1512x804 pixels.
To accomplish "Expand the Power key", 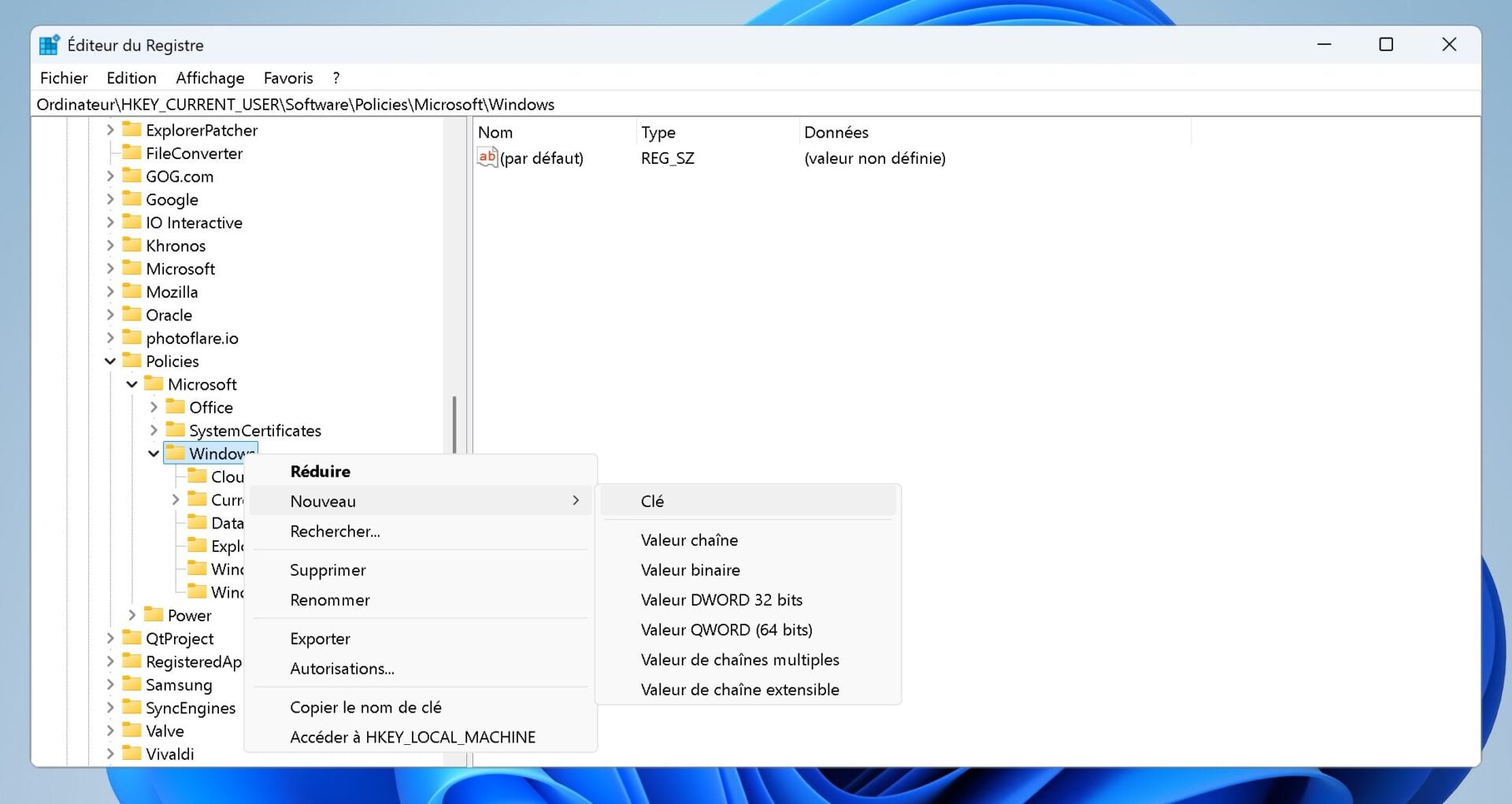I will point(132,614).
